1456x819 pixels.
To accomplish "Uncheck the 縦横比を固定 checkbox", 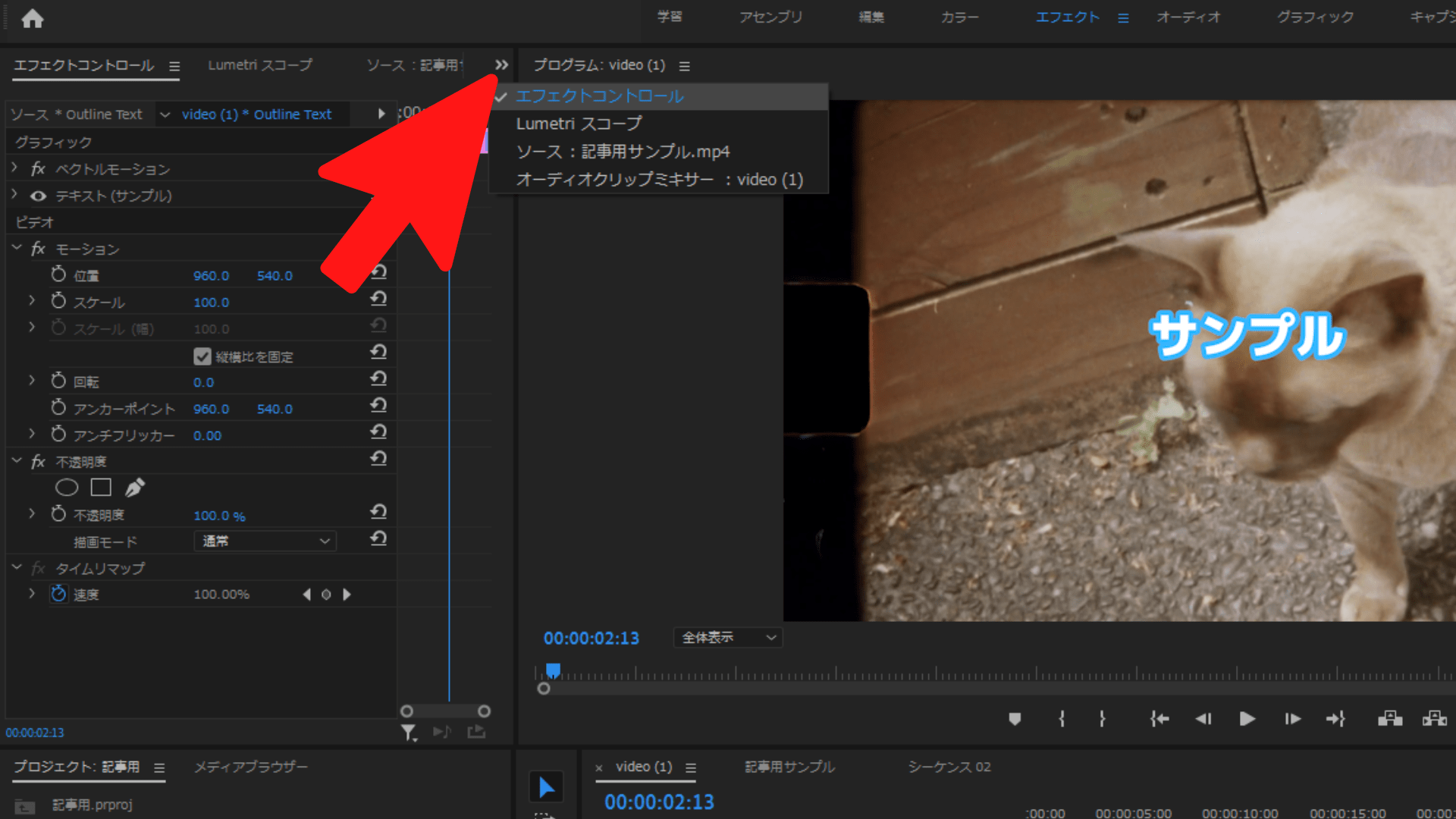I will (202, 356).
